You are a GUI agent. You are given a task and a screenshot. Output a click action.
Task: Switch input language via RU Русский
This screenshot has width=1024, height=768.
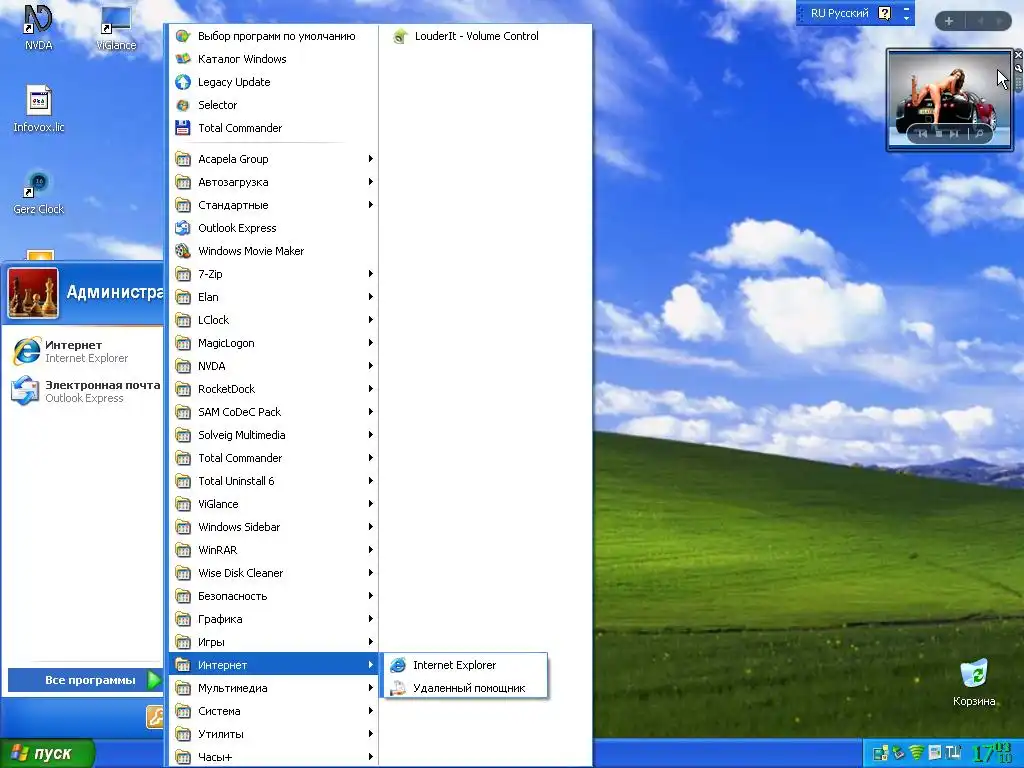tap(839, 13)
